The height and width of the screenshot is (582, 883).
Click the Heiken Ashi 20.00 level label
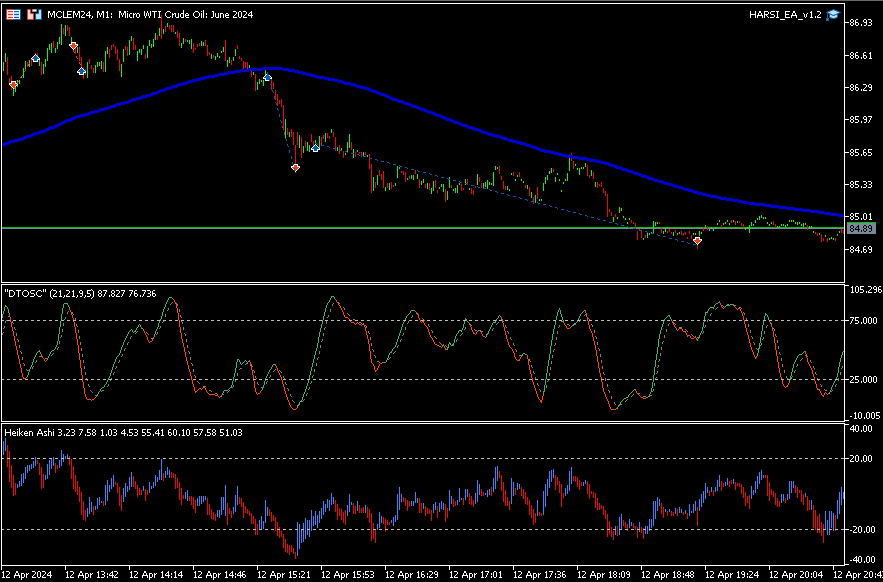860,459
